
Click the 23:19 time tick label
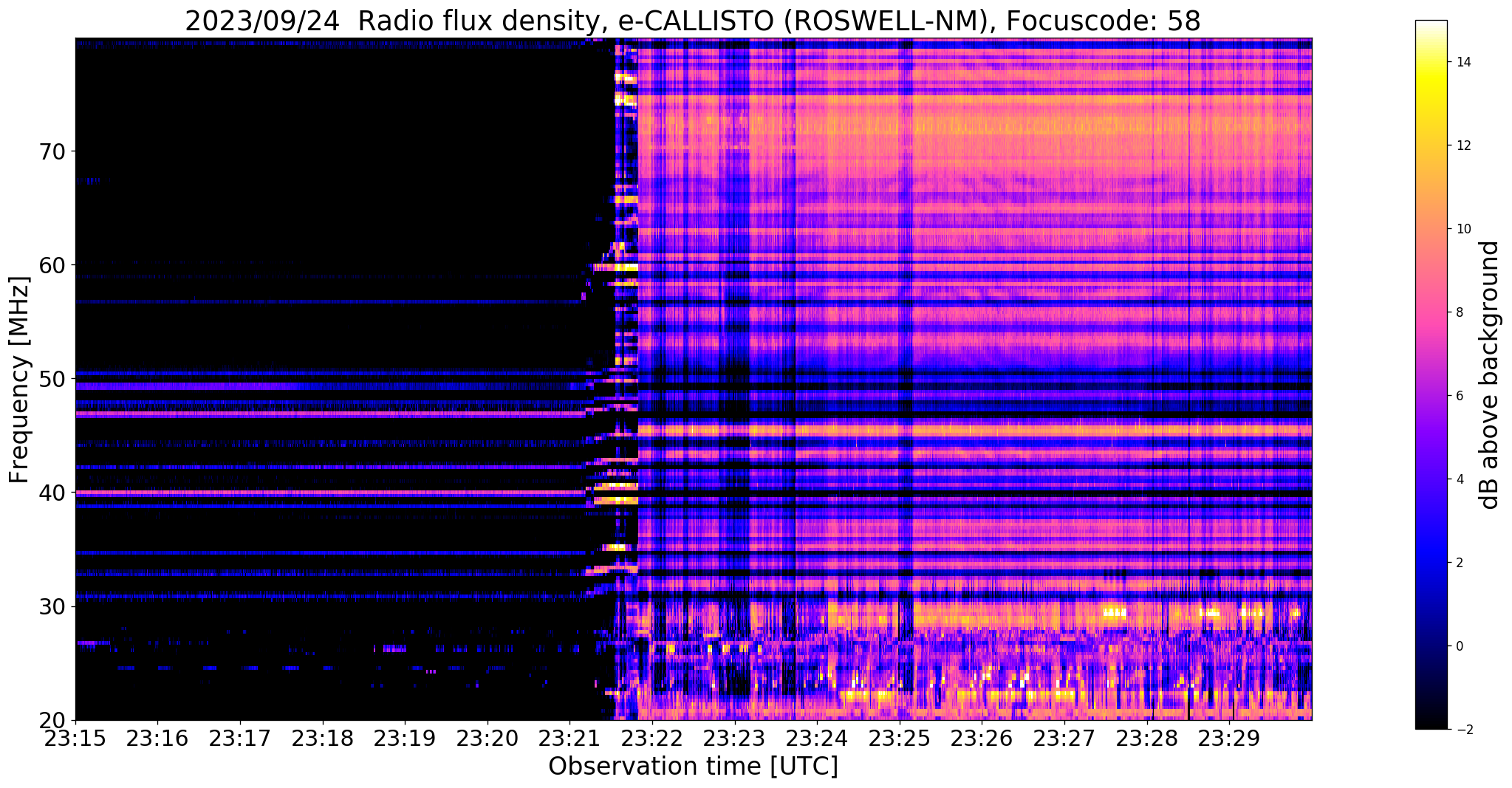click(405, 739)
